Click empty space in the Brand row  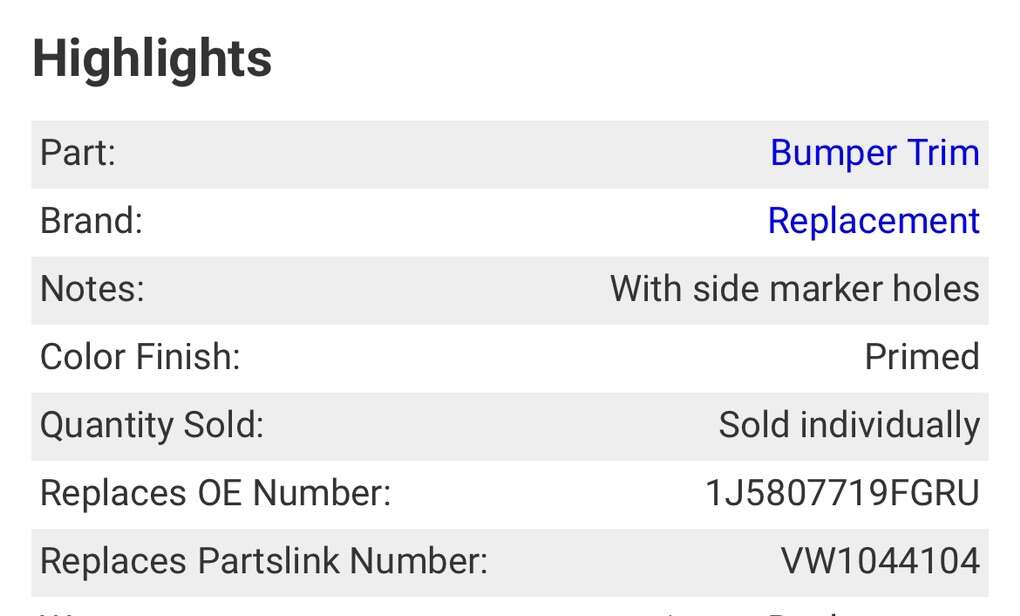[x=450, y=221]
